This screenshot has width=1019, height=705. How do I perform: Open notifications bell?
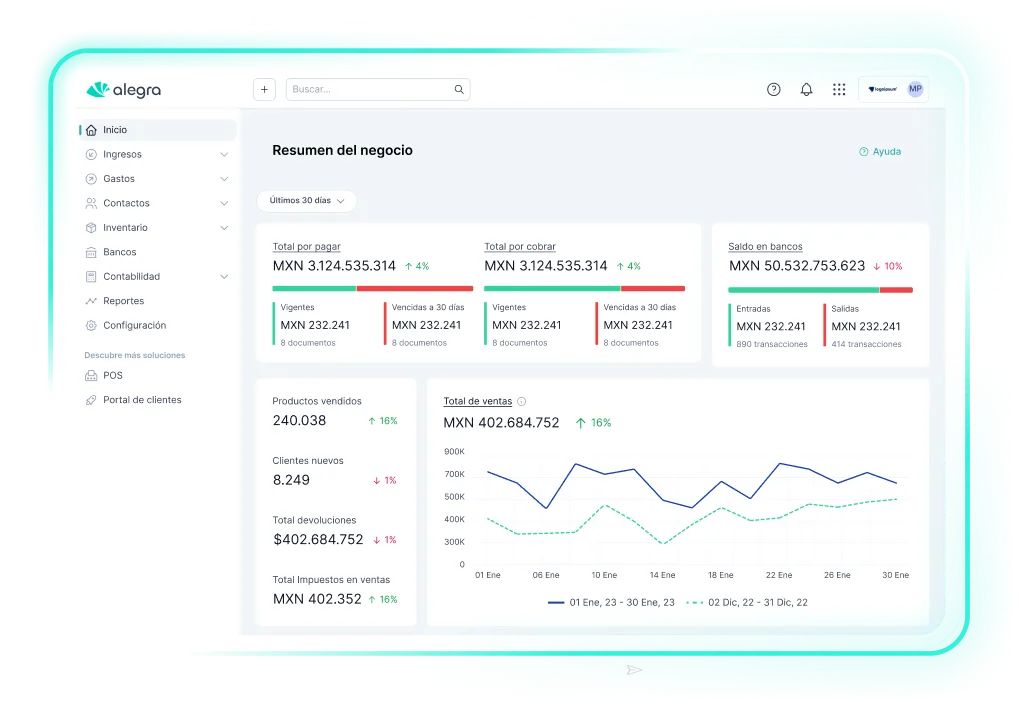806,90
